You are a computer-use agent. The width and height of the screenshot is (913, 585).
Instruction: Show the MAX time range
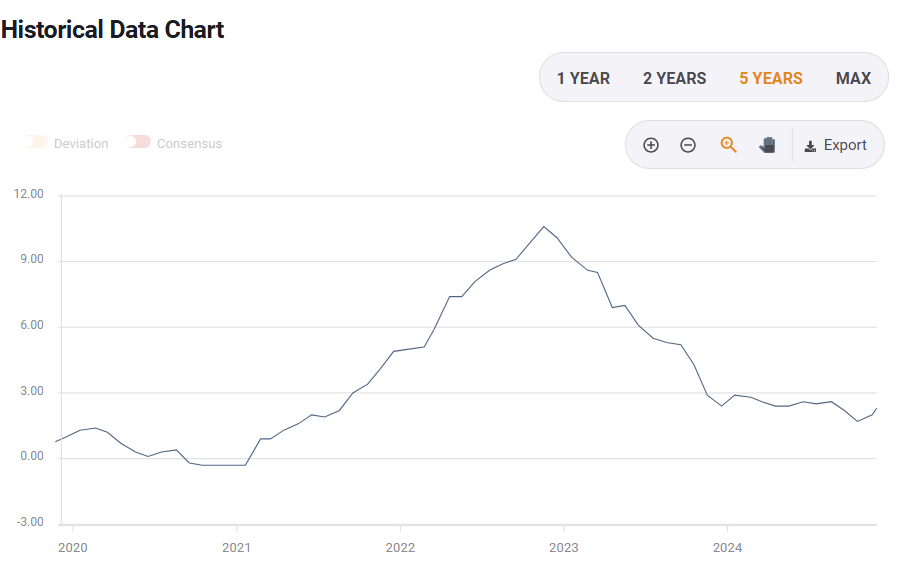point(853,78)
